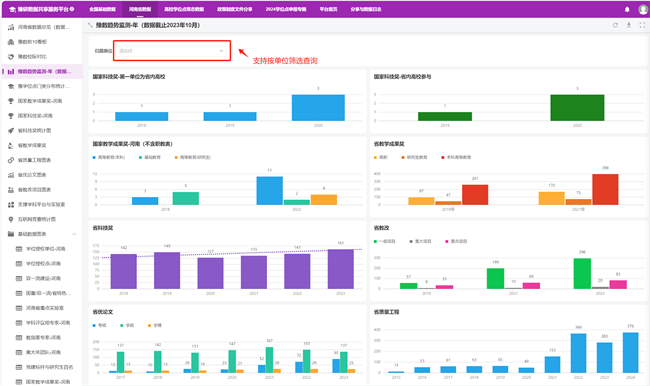Open the 高校学位点常态数据 tab
The image size is (650, 386).
coord(184,9)
